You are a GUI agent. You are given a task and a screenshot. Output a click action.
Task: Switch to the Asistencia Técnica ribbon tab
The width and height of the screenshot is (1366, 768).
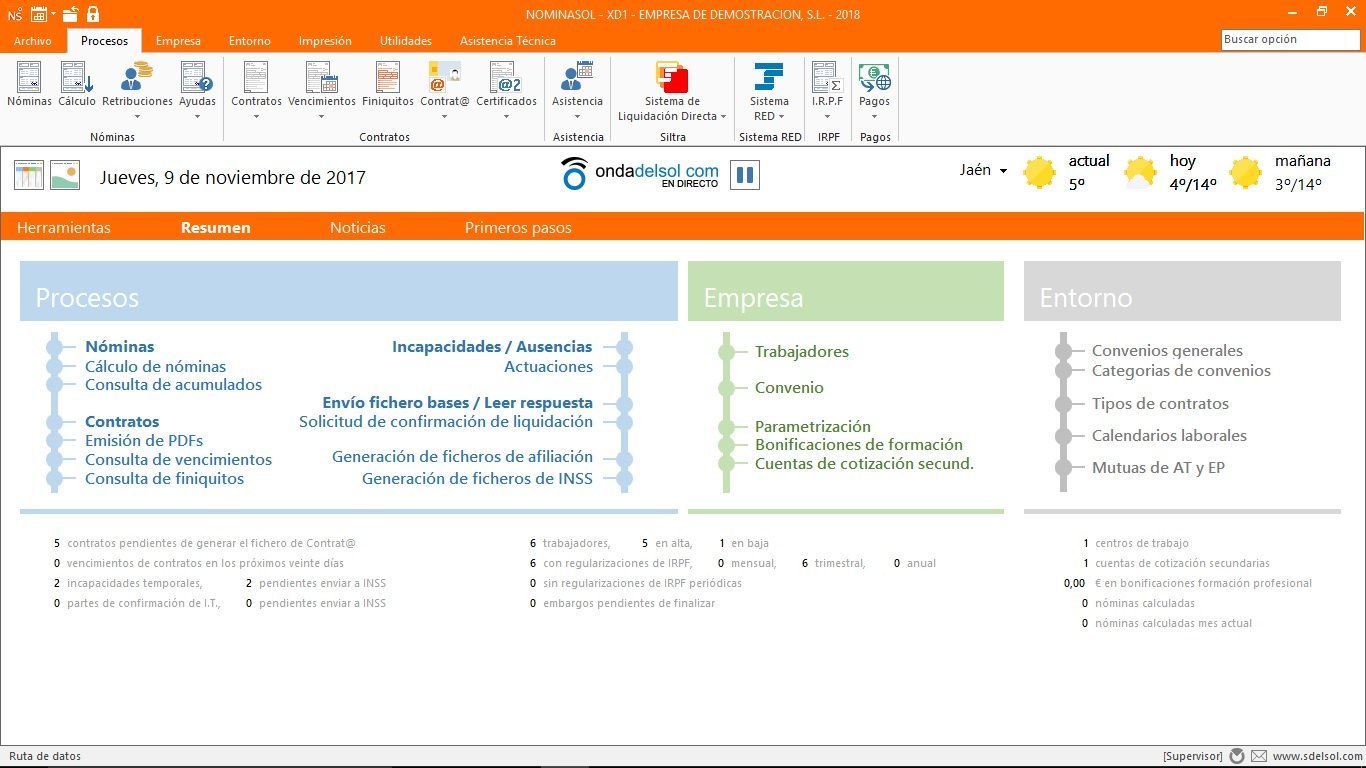tap(508, 41)
